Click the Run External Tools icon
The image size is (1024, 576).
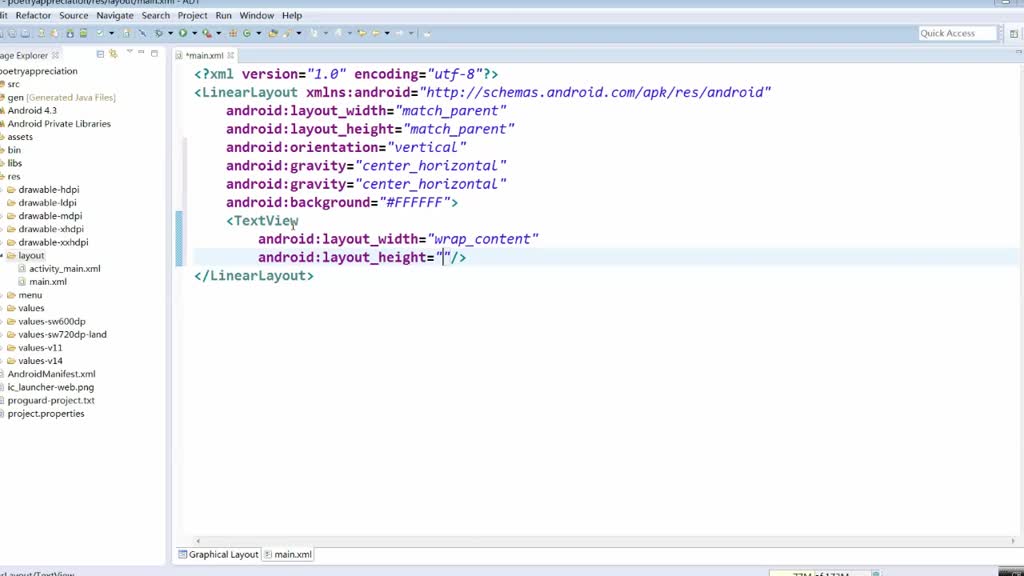pos(207,33)
